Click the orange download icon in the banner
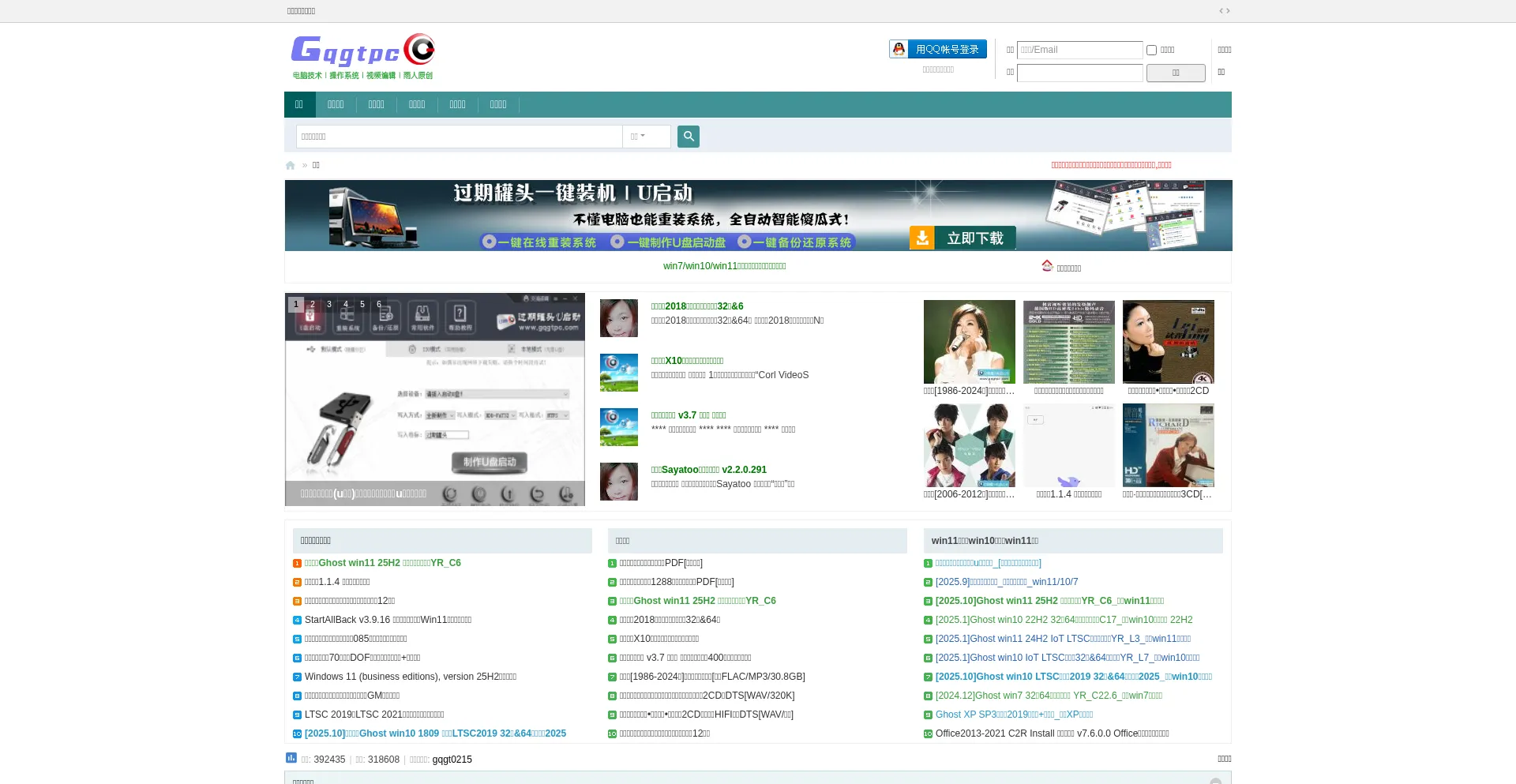Screen dimensions: 1516x784 click(922, 238)
